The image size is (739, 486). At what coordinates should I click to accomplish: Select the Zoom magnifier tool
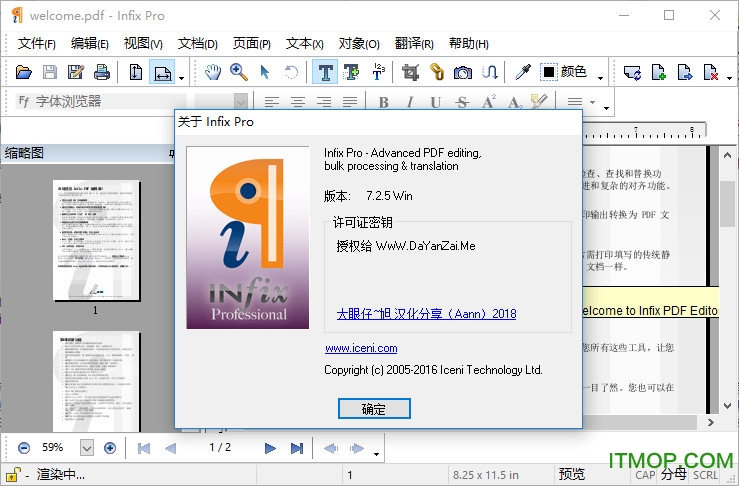(239, 72)
